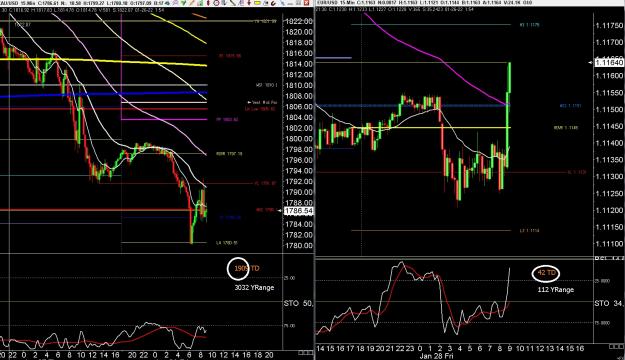
Task: Click the 1780.00 price axis label
Action: click(299, 246)
